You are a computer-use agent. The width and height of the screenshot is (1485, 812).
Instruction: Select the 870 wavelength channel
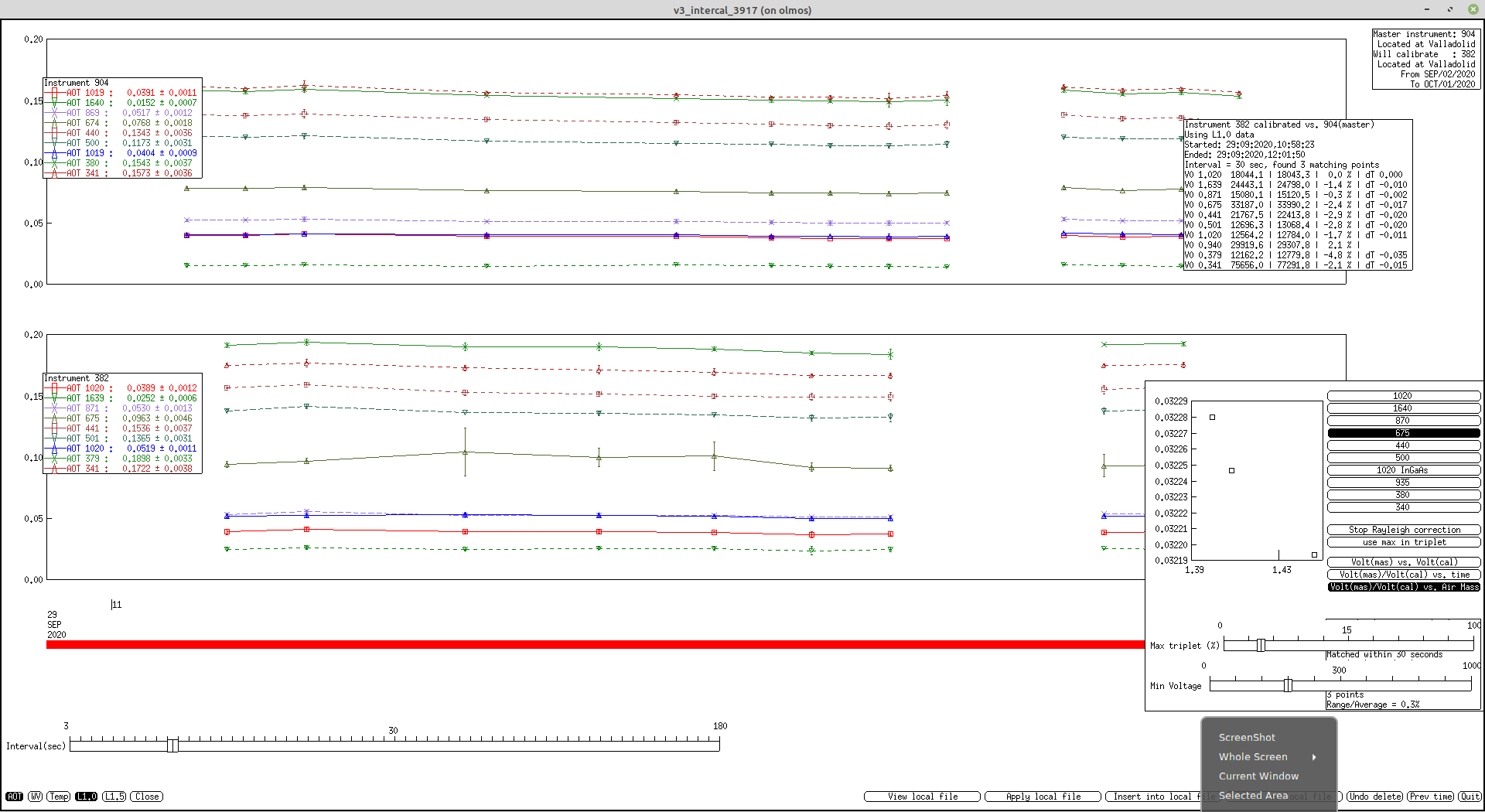click(1404, 421)
